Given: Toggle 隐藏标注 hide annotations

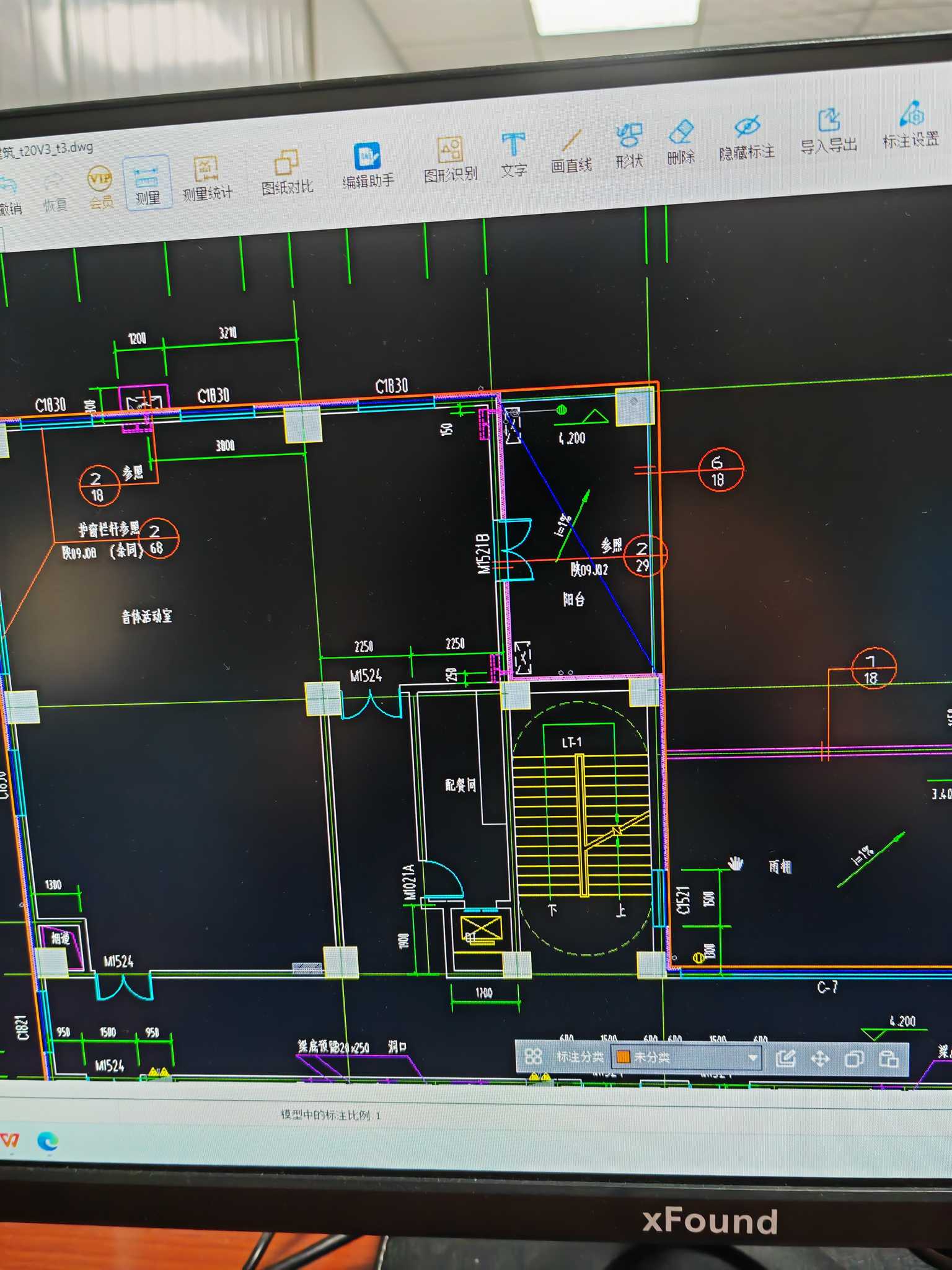Looking at the screenshot, I should point(746,137).
